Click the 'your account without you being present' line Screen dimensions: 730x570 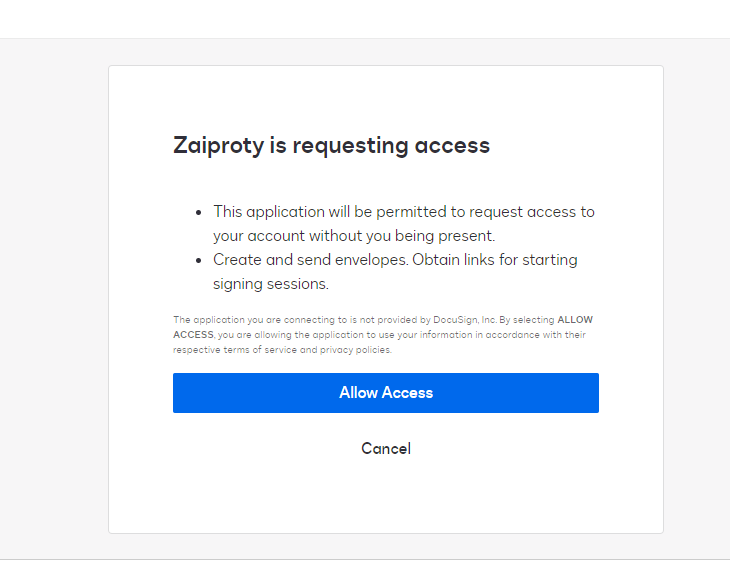[353, 236]
